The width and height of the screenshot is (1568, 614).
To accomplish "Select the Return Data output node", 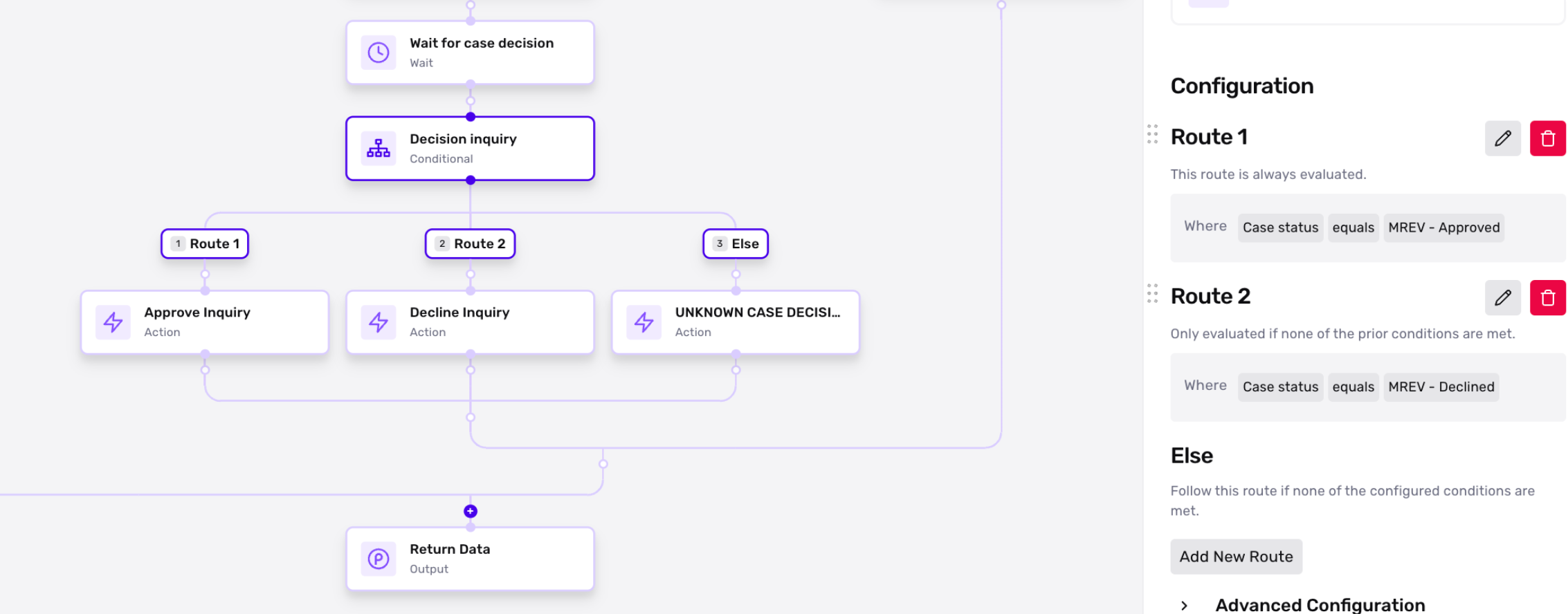I will (x=471, y=559).
